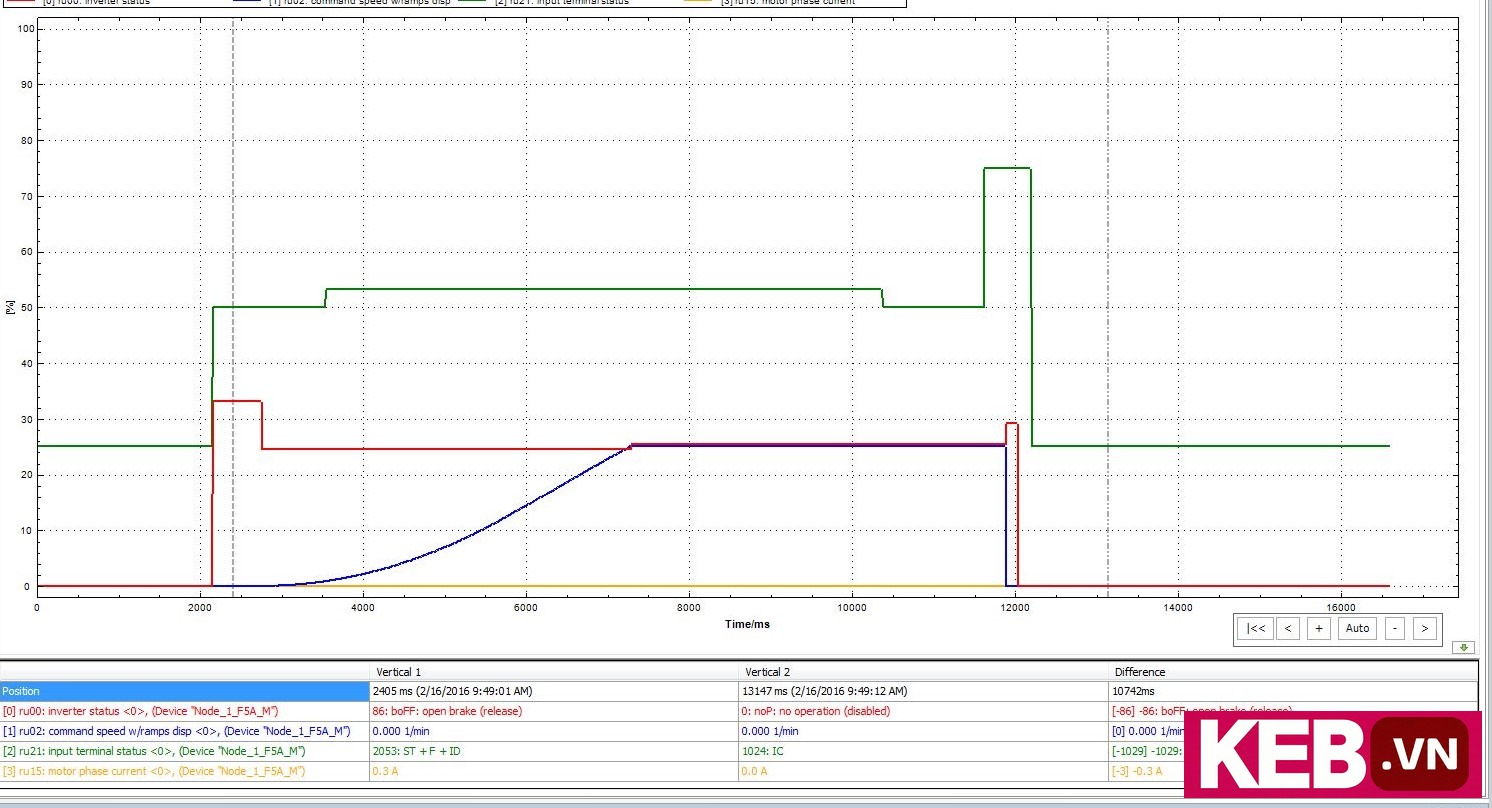Click the '2053: ST + F + ID' cell
This screenshot has width=1492, height=808.
click(x=554, y=751)
